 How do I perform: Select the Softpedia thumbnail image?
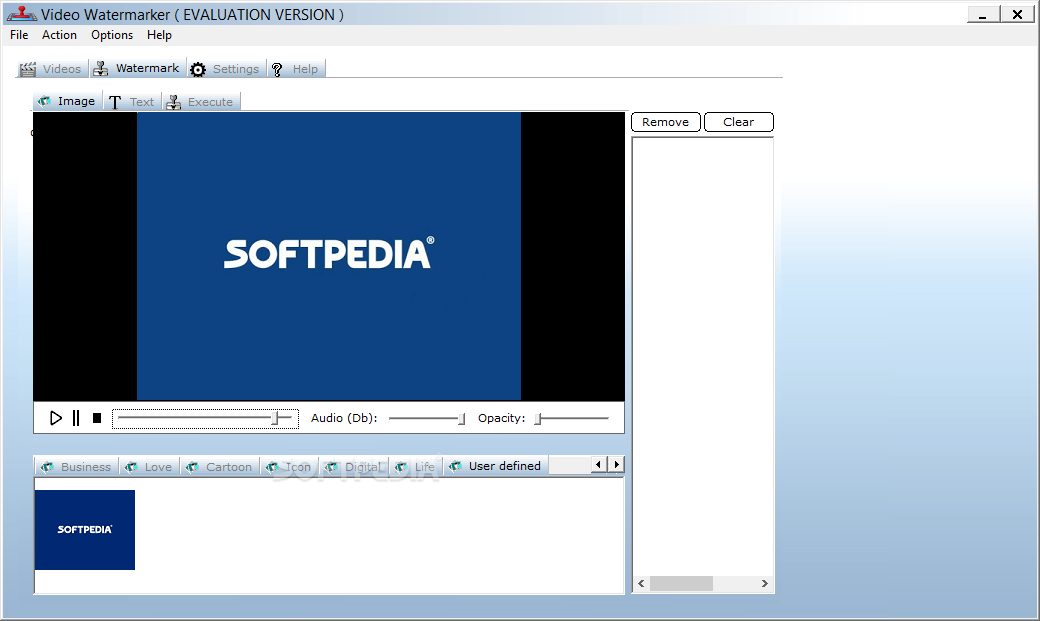pyautogui.click(x=85, y=530)
